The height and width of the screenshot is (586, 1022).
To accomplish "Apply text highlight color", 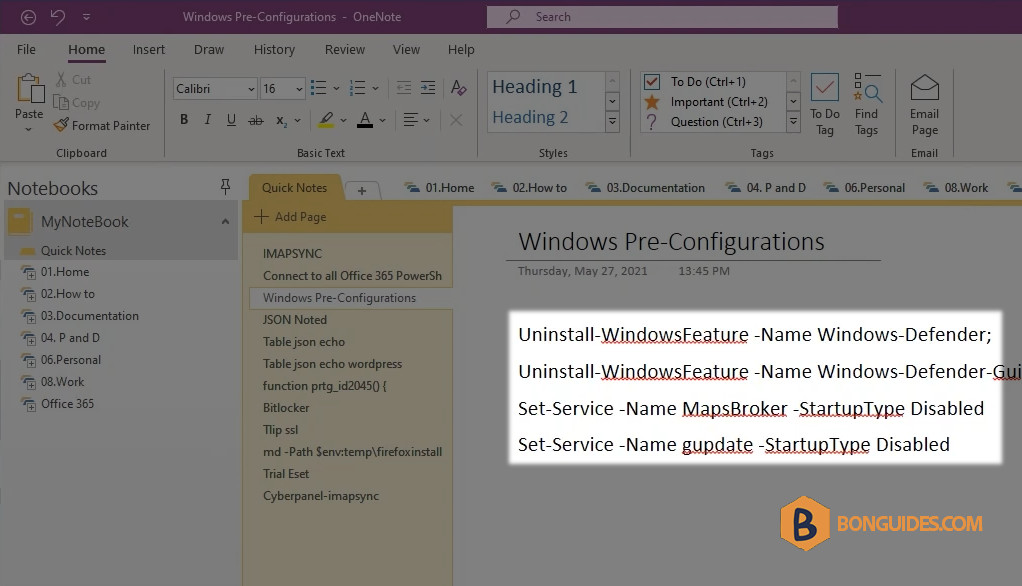I will click(326, 120).
